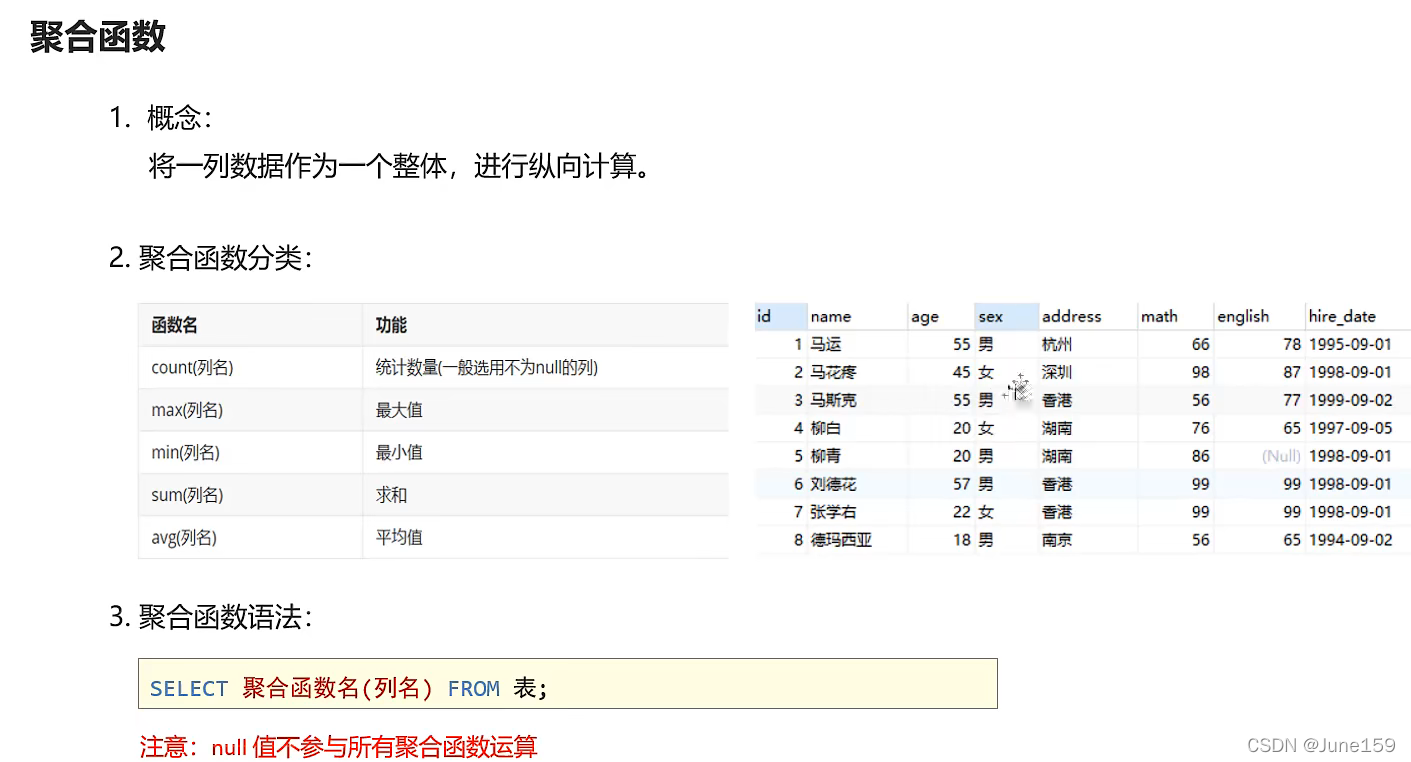
Task: Select the address cell '深圳'
Action: 1056,372
